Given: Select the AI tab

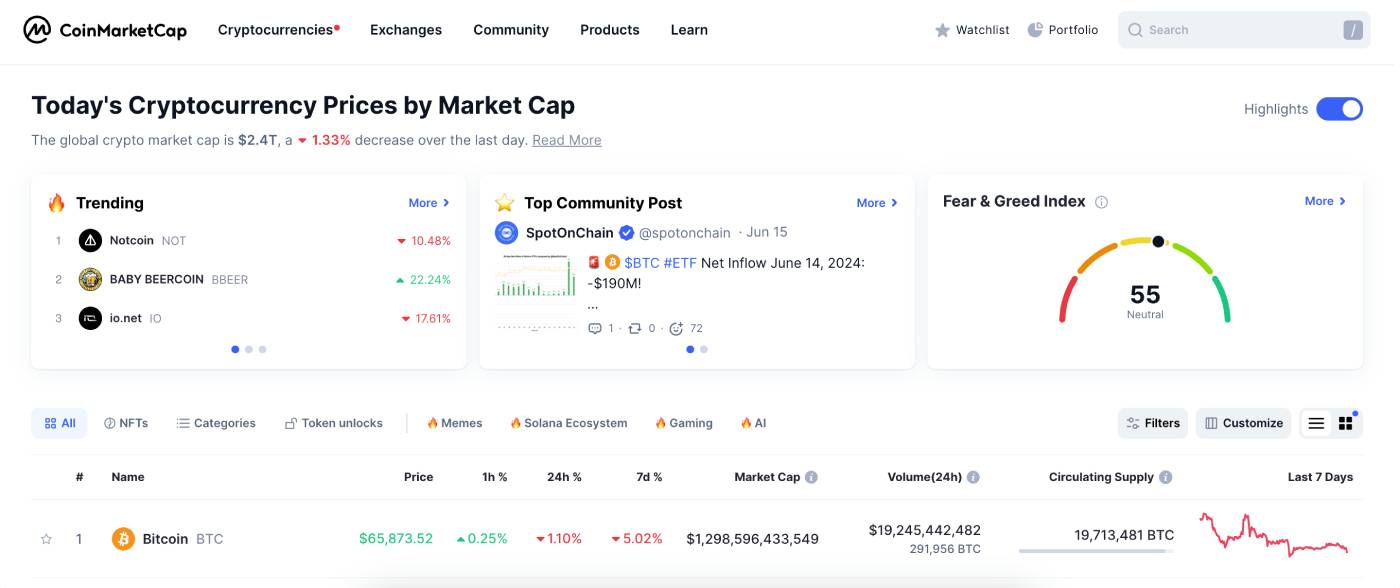Looking at the screenshot, I should point(753,423).
